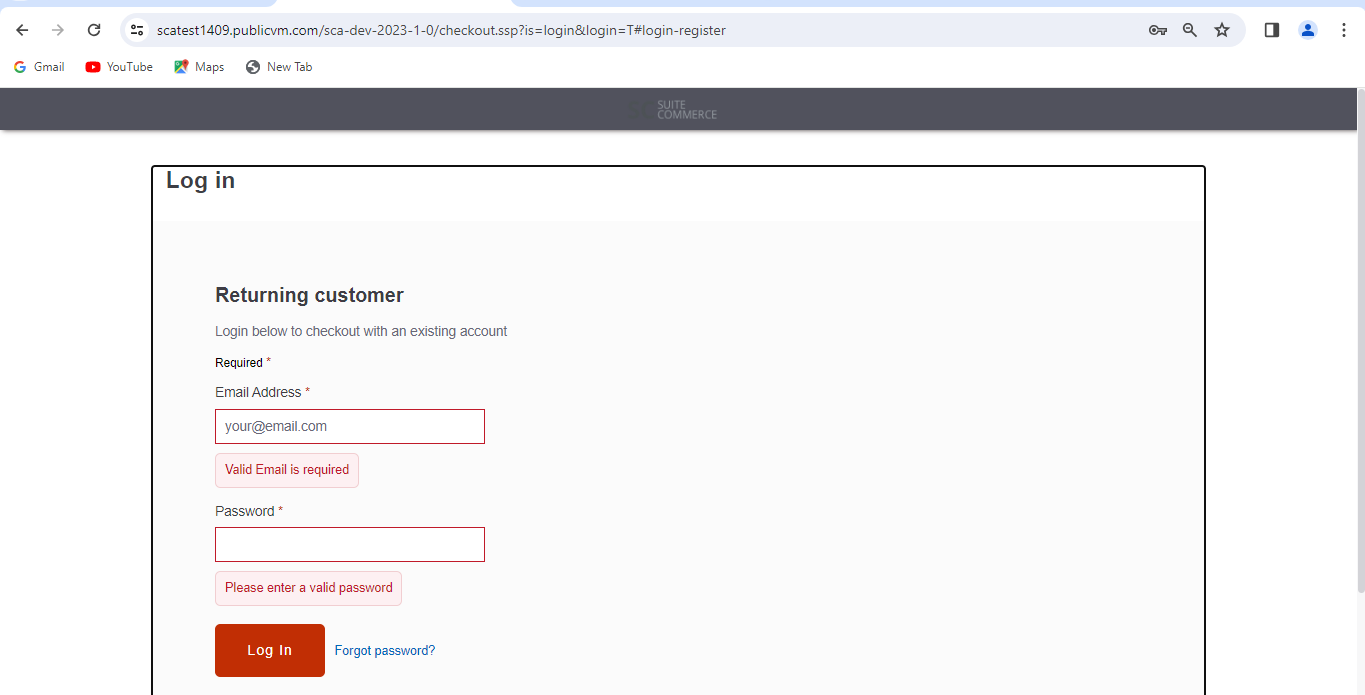Screen dimensions: 1365x695
Task: Open site information icon in address bar
Action: (138, 30)
